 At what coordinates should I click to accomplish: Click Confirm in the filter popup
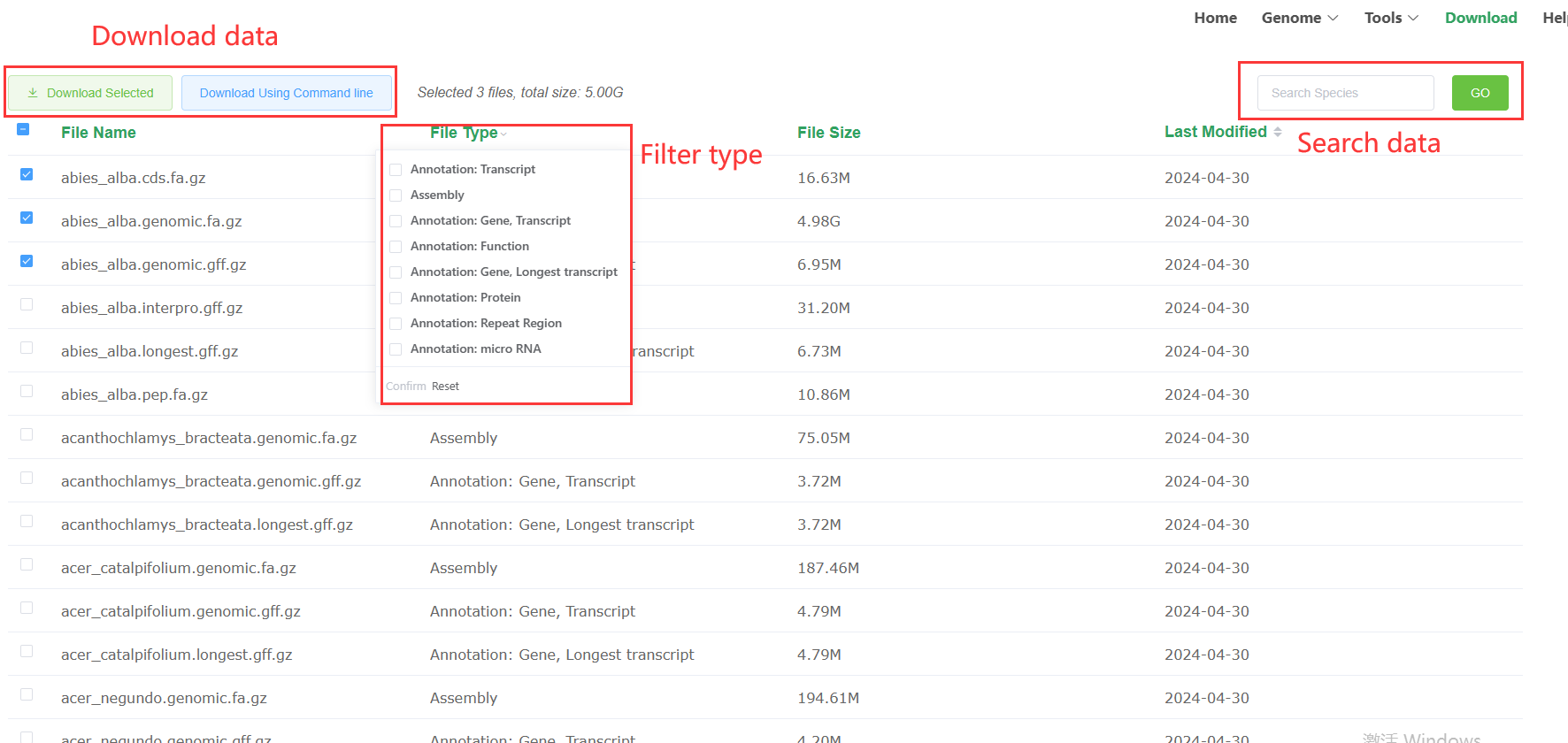coord(406,387)
